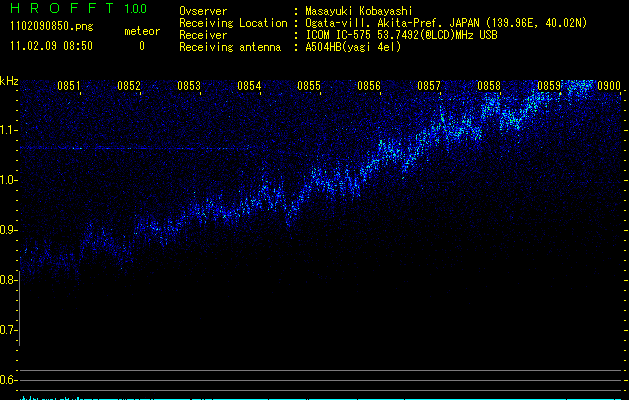Select the Ogata-vill. Akita-Pref. JAPAN location text
This screenshot has height=400, width=629.
click(446, 23)
